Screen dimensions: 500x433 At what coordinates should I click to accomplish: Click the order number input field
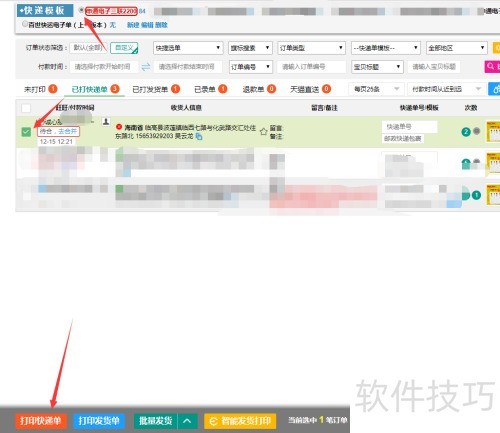click(311, 67)
